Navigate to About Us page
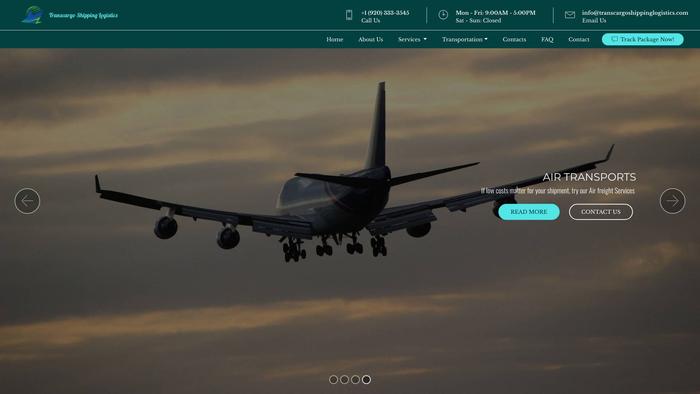Image resolution: width=700 pixels, height=394 pixels. [371, 39]
